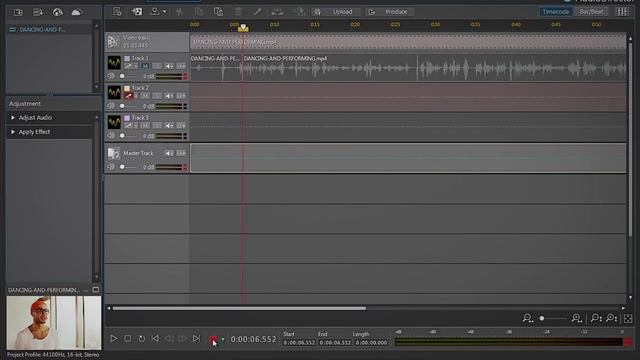Click Track 1 waveform icon
This screenshot has width=640, height=360.
(x=114, y=62)
